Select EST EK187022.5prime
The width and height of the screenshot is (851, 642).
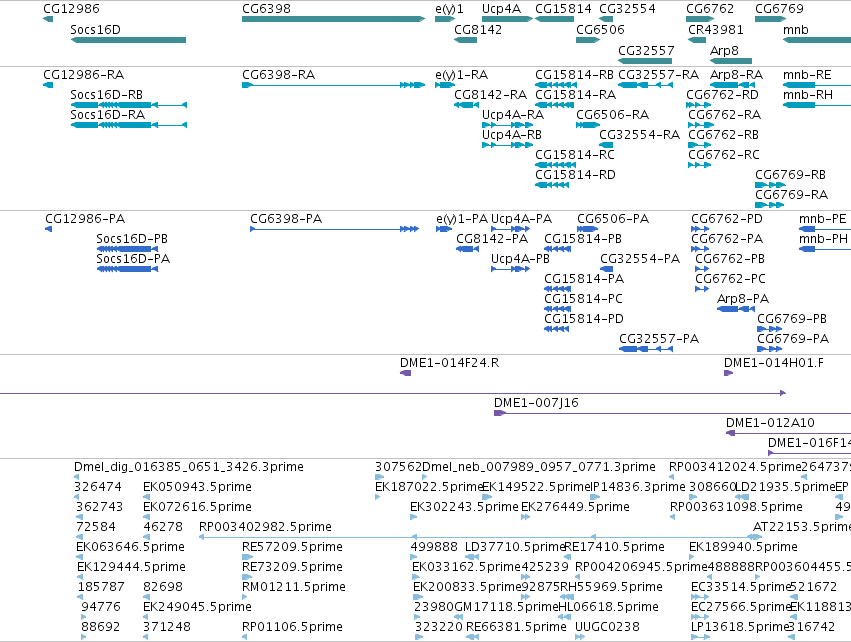429,487
